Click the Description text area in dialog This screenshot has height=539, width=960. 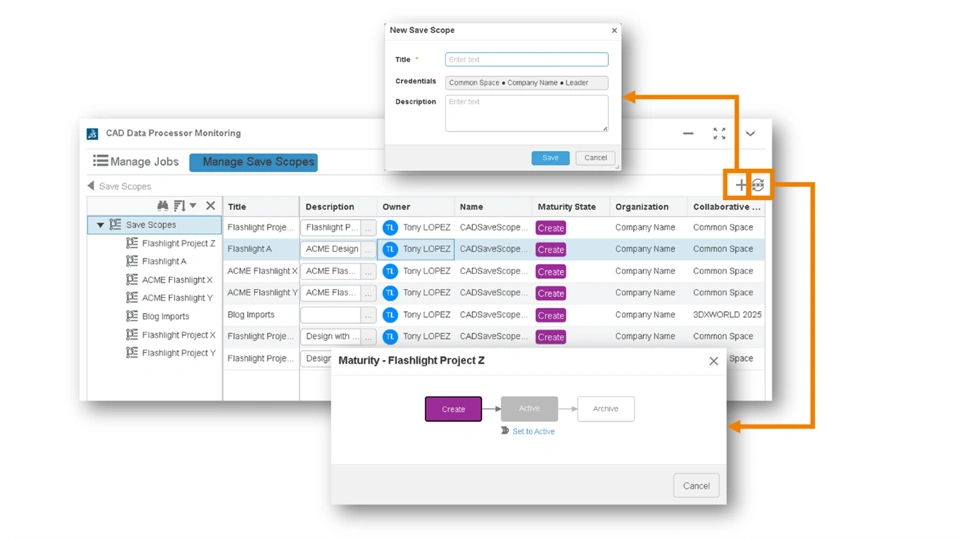pos(527,113)
